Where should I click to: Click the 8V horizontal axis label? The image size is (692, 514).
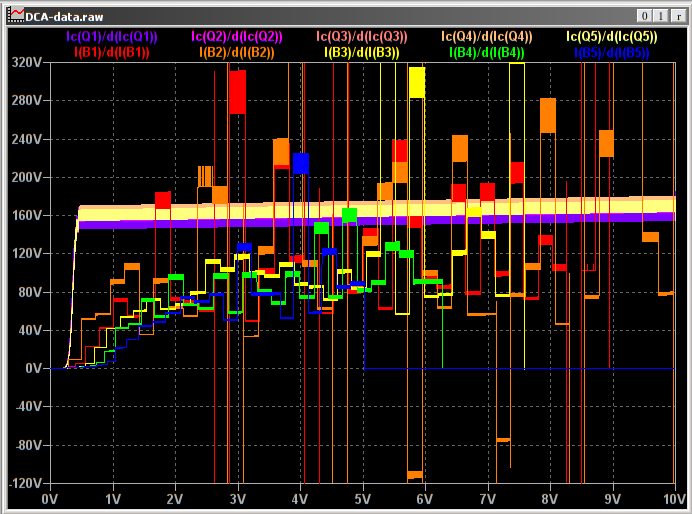[550, 499]
